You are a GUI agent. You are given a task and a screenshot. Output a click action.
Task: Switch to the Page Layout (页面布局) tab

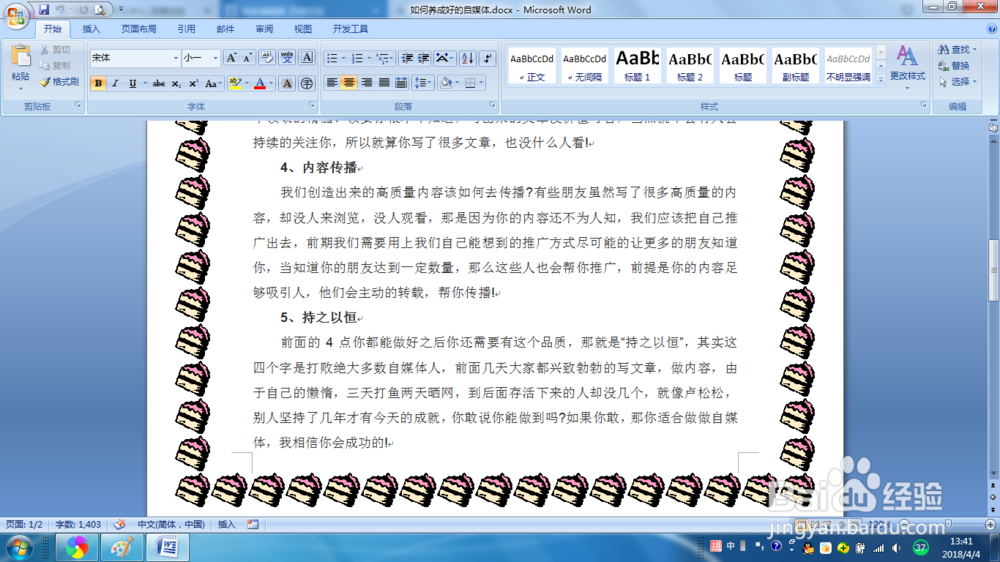click(138, 29)
